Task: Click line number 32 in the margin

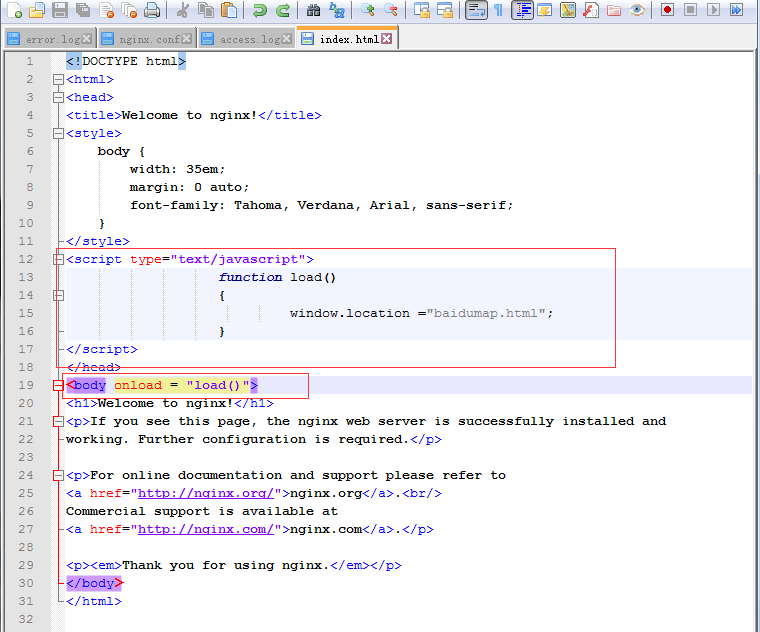Action: 26,619
